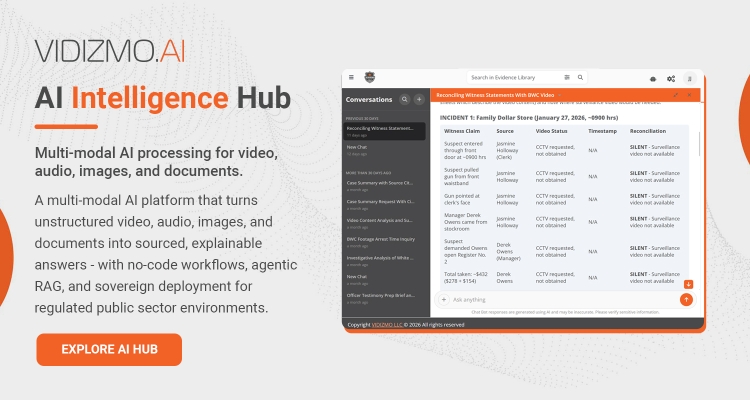Click the shield badge portal logo
750x400 pixels.
click(370, 77)
